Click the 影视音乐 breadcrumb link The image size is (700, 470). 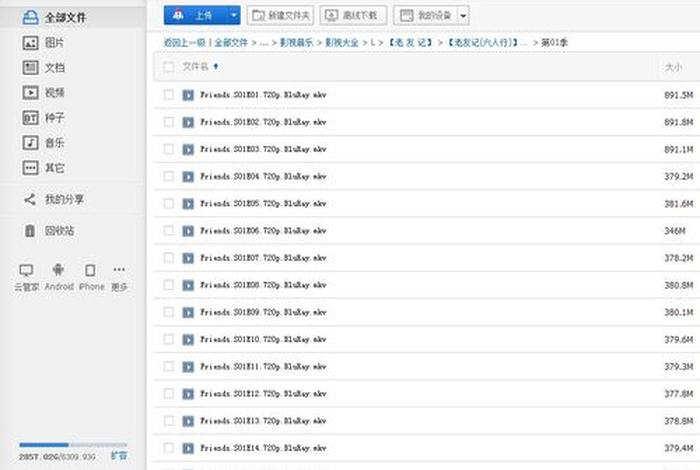click(296, 42)
